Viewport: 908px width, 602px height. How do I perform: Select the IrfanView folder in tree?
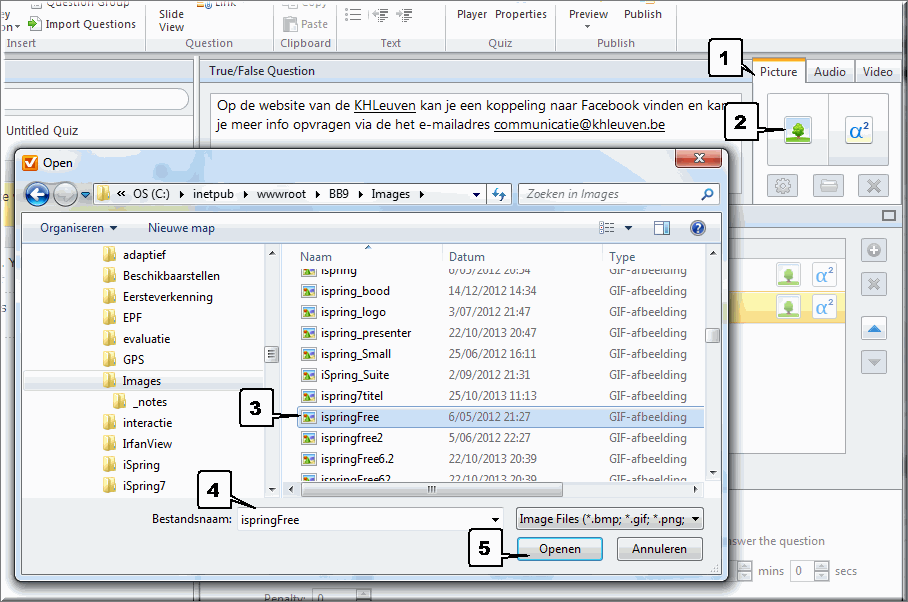click(147, 444)
